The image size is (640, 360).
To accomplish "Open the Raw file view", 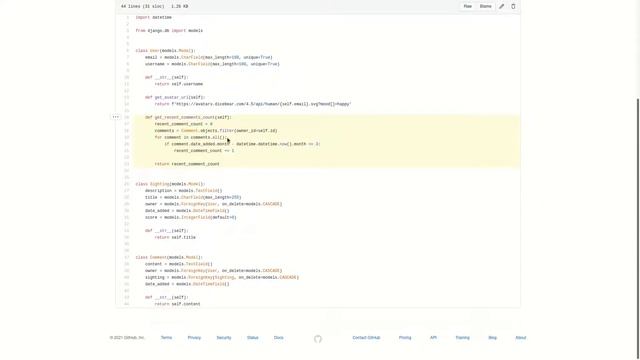I will pyautogui.click(x=468, y=7).
